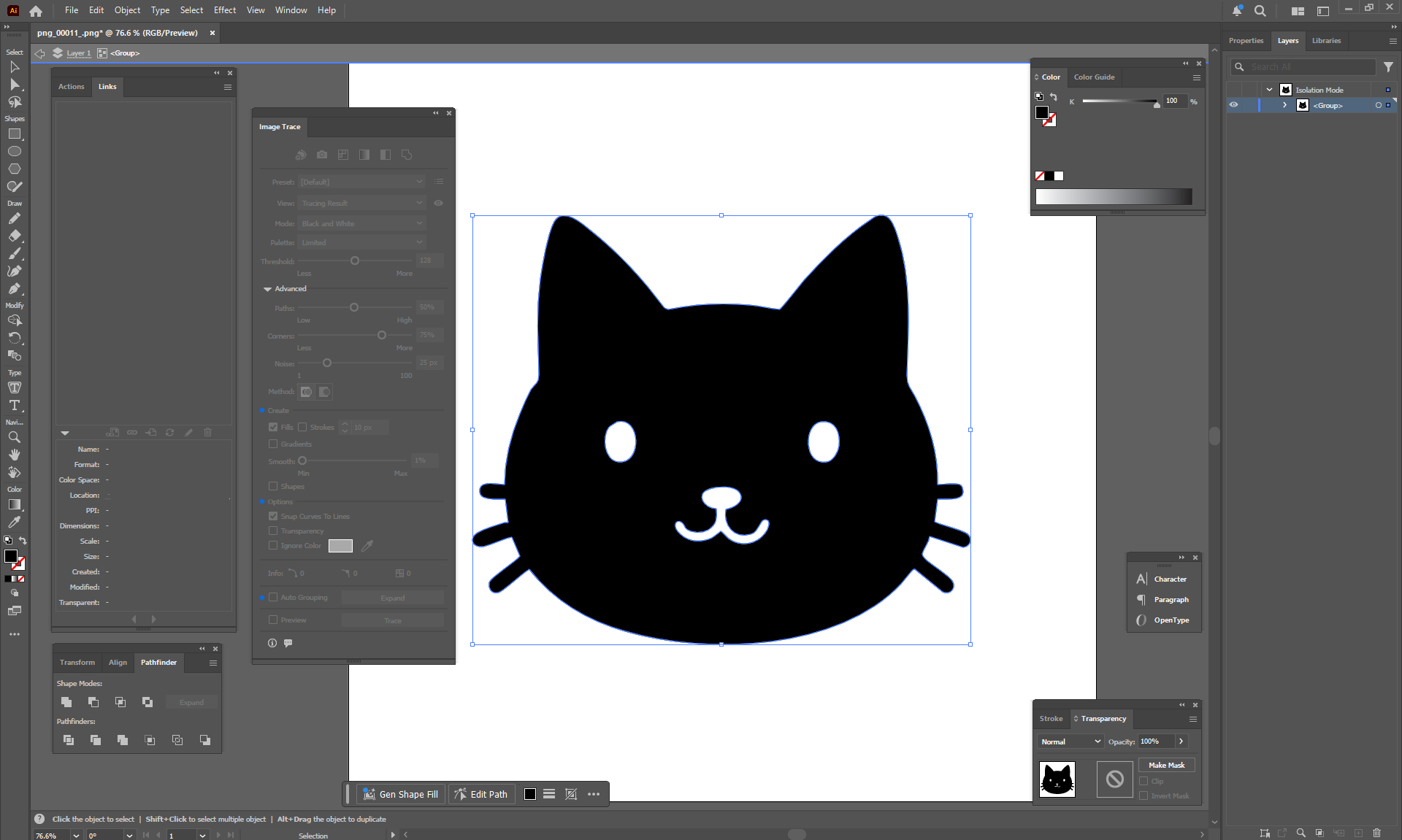Screen dimensions: 1402x840
Task: Select the Hand tool
Action: [14, 455]
